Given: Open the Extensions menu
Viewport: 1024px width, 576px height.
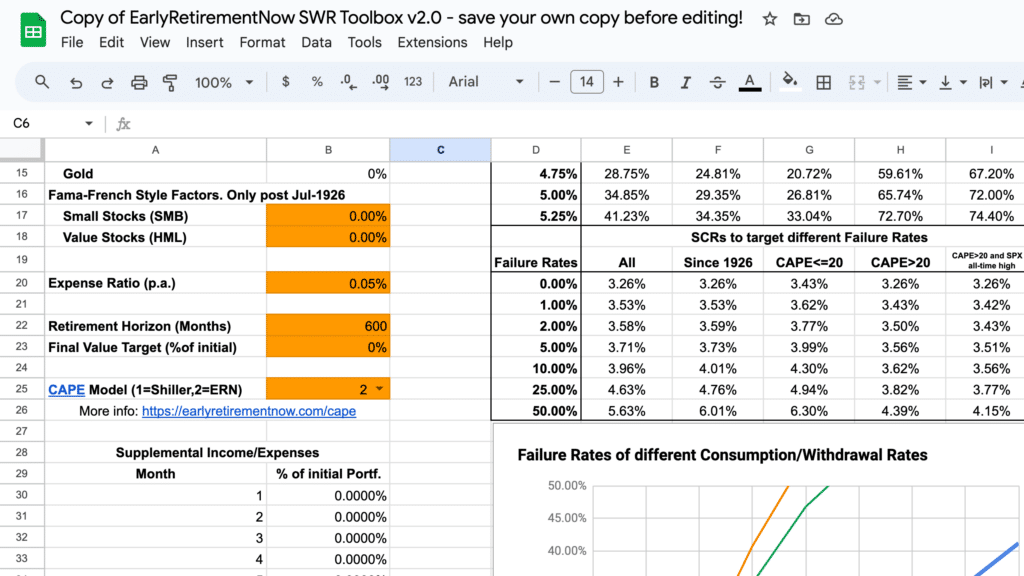Looking at the screenshot, I should point(432,42).
